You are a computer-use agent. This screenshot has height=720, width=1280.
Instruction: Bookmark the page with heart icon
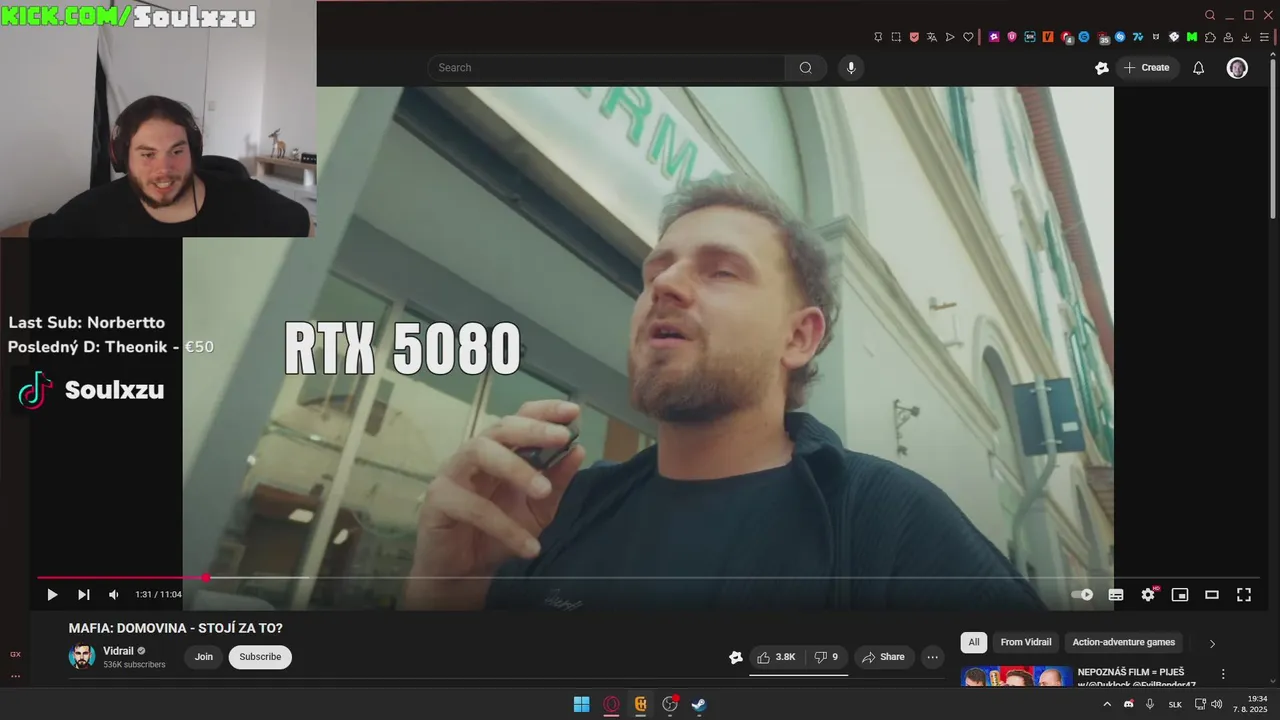point(968,37)
